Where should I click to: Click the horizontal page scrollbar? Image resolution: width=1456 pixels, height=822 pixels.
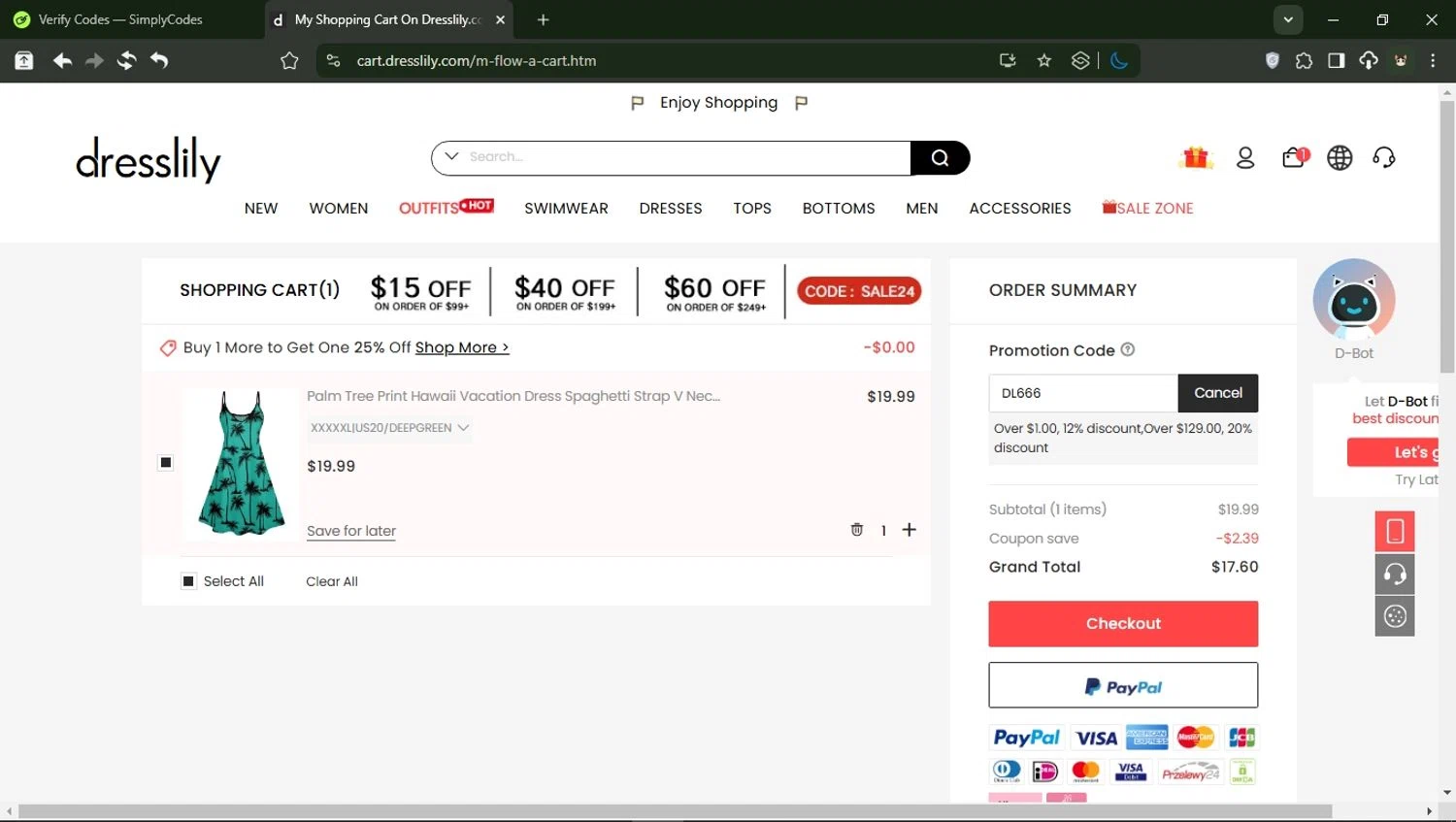(x=675, y=811)
